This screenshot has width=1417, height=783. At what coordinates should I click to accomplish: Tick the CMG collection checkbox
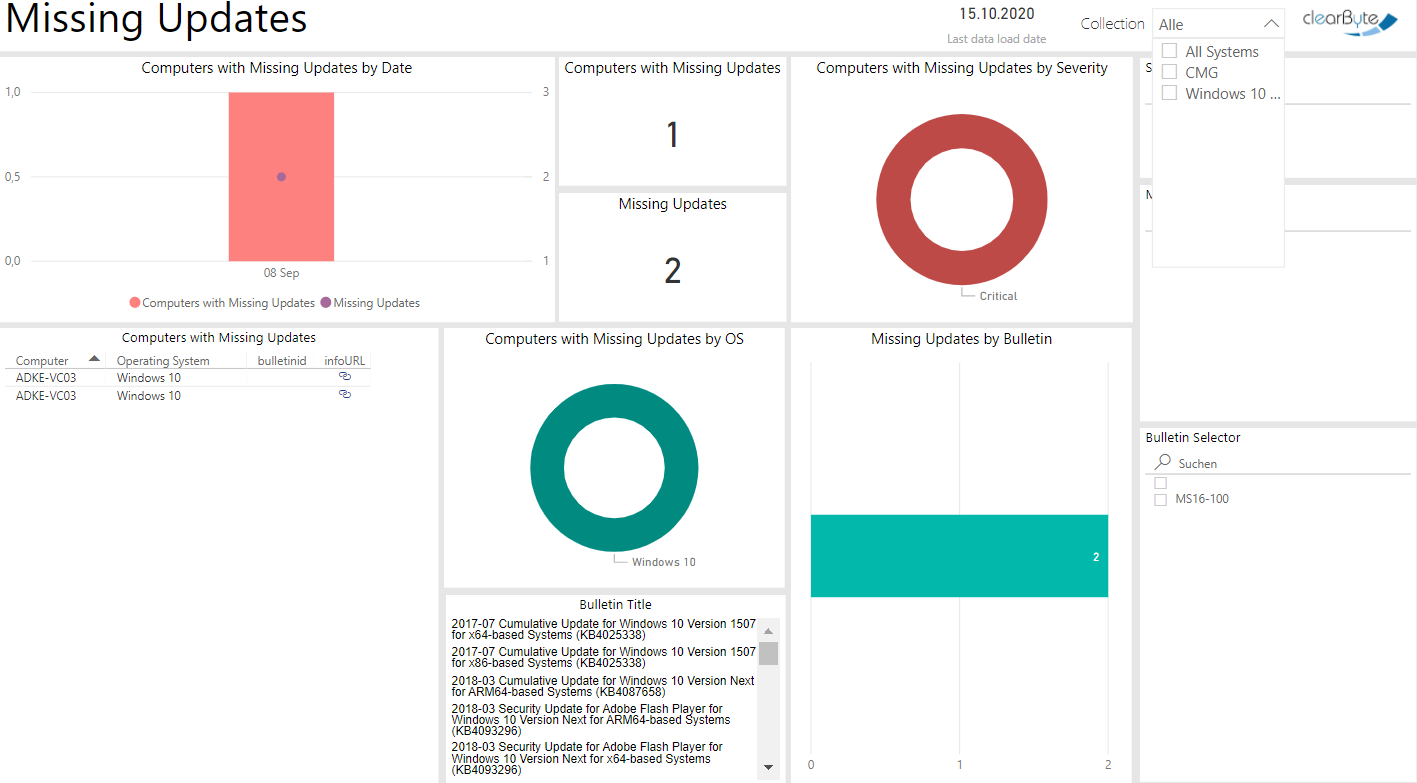point(1169,72)
